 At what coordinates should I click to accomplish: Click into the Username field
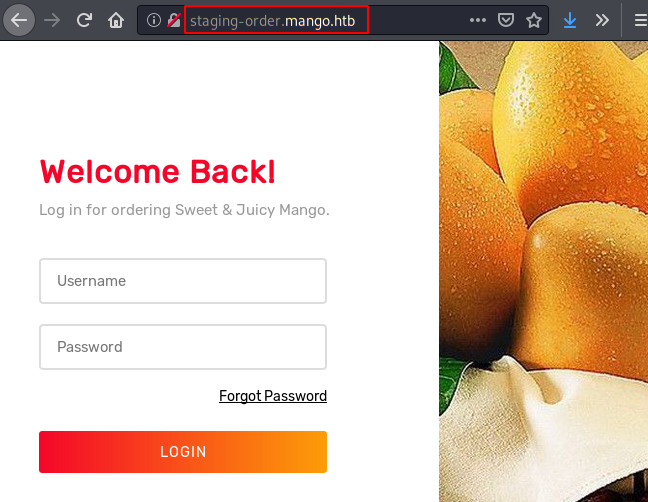point(183,281)
